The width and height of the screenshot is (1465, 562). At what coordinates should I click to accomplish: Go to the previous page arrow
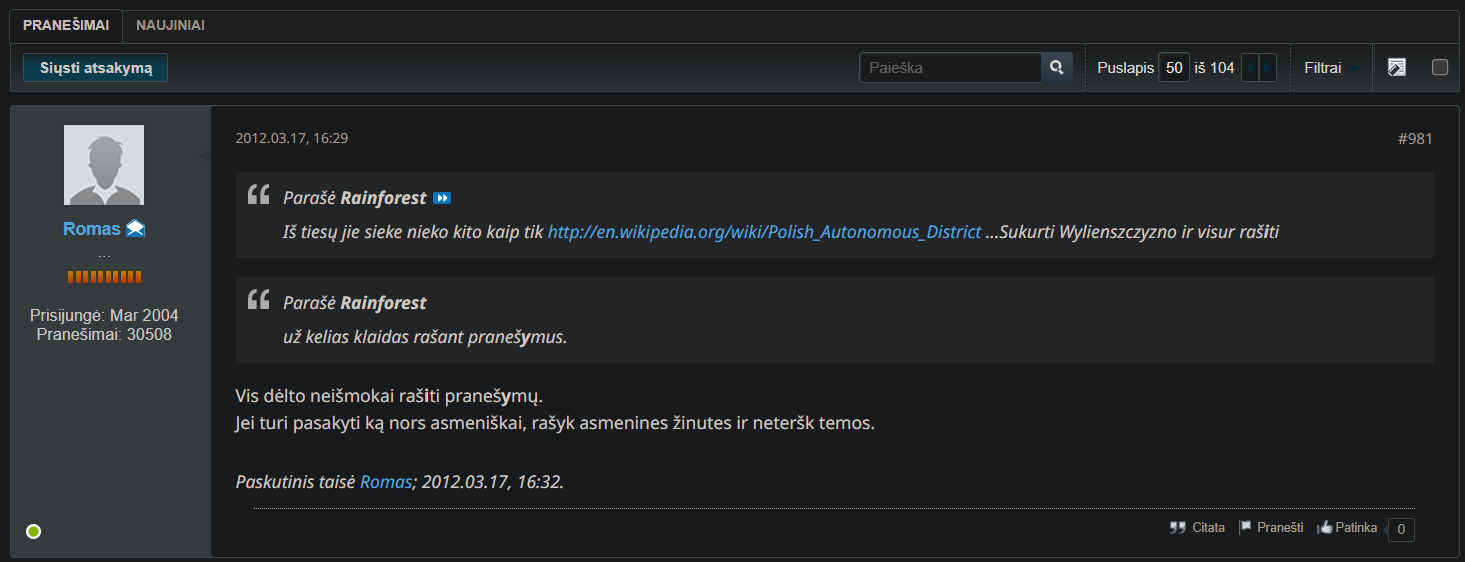tap(1250, 68)
